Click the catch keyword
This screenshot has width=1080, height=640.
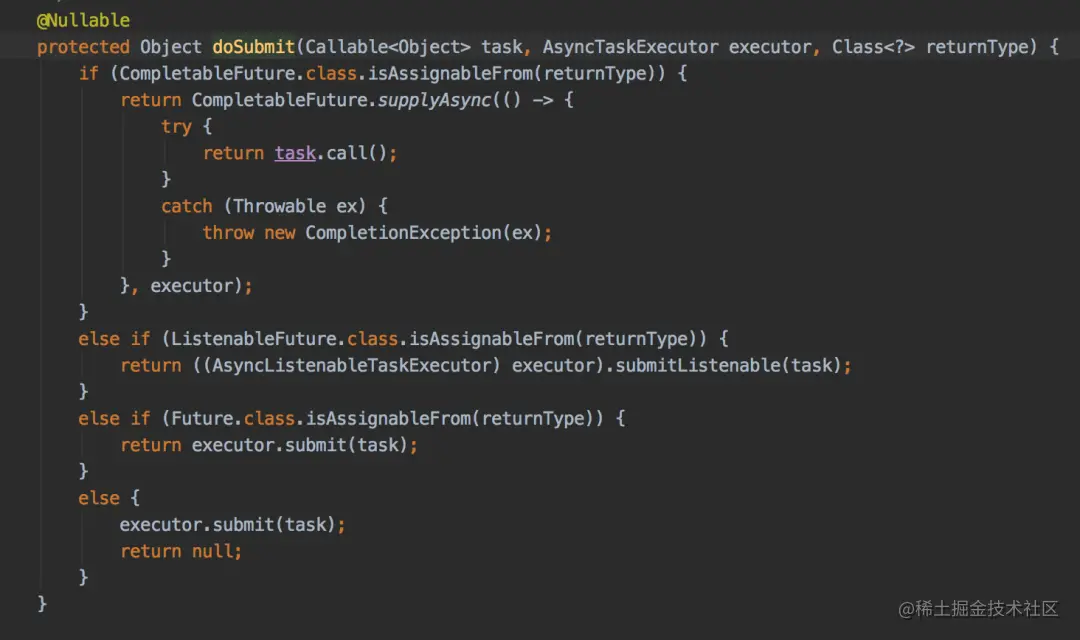187,206
